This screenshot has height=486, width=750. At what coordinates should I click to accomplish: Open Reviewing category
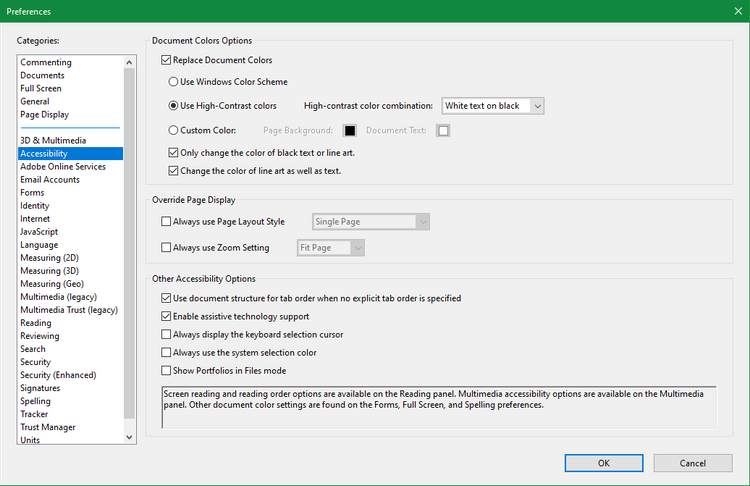[40, 336]
